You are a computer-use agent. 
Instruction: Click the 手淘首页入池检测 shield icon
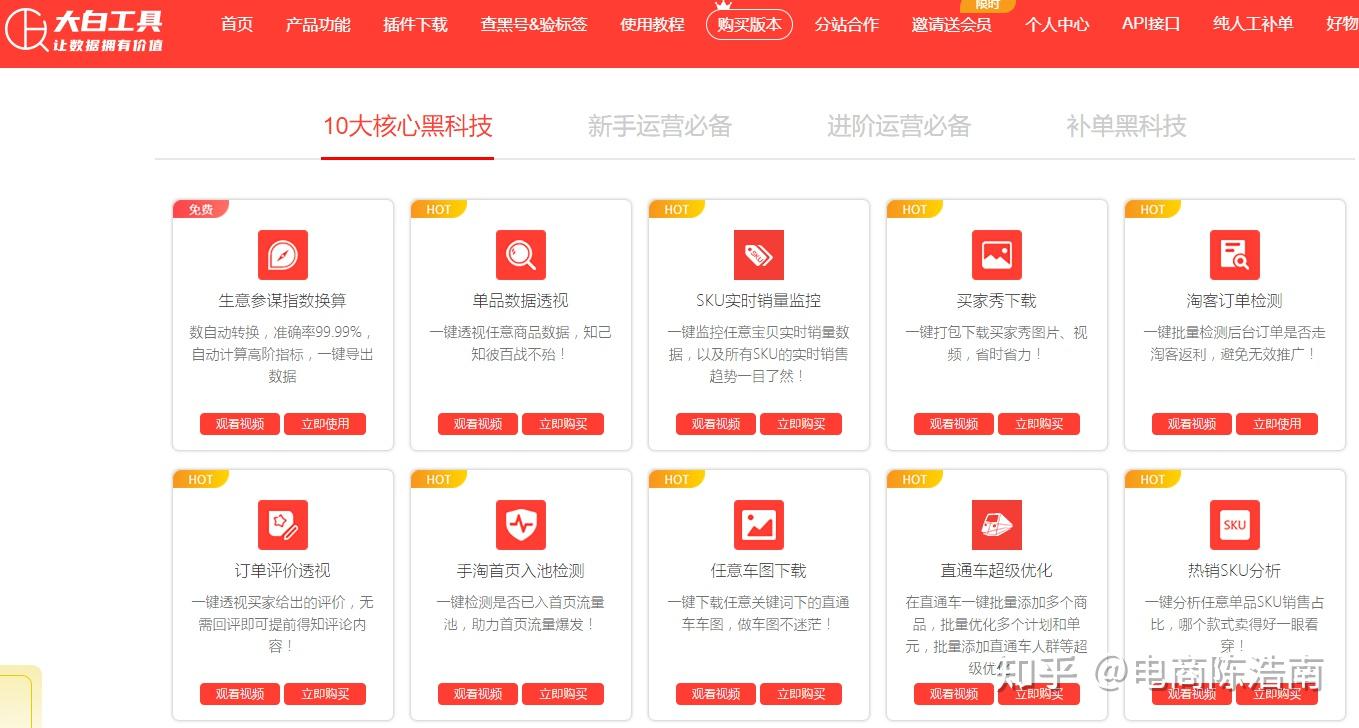point(521,525)
